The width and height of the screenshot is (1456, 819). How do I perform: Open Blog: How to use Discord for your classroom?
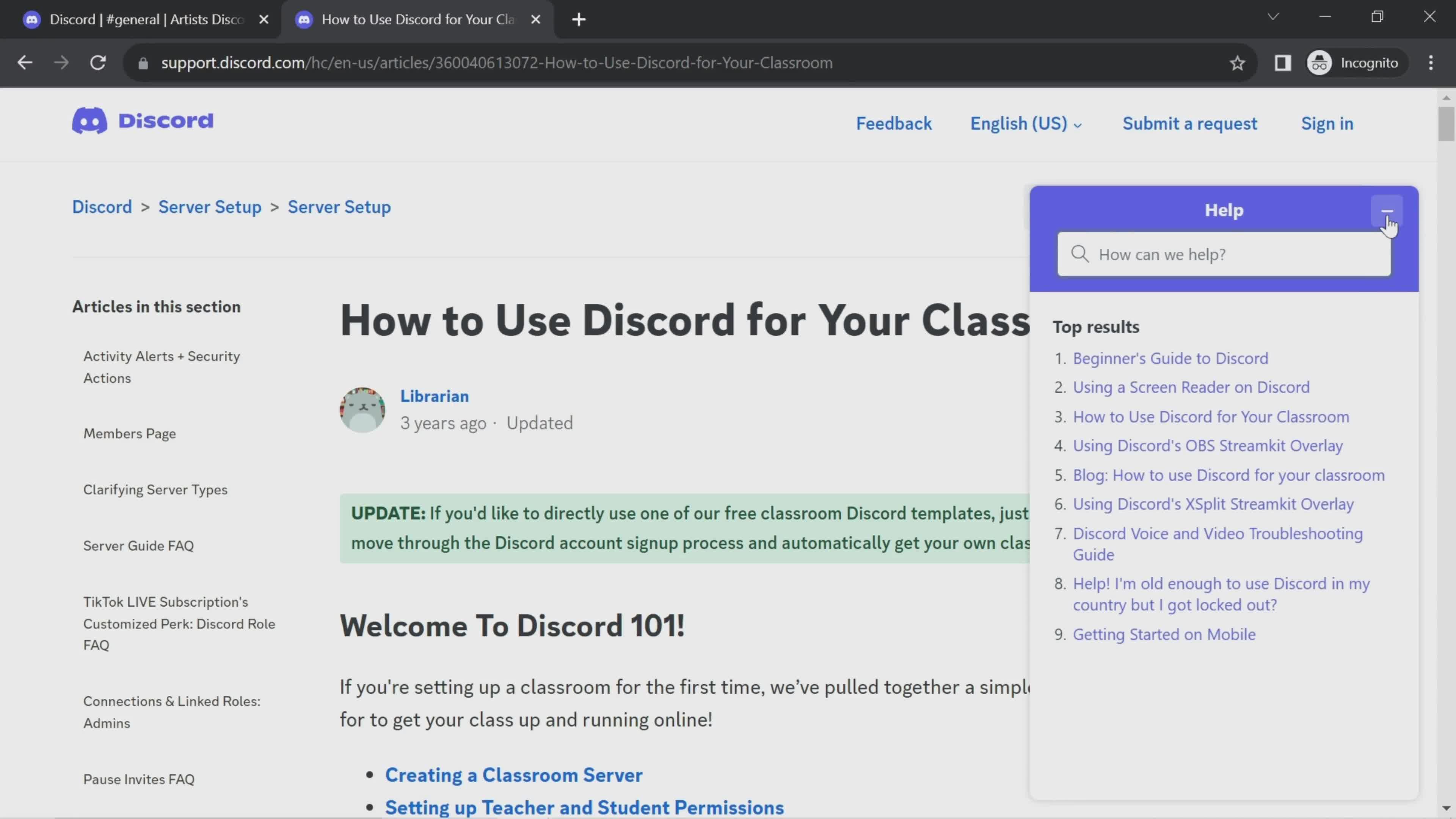[1229, 475]
